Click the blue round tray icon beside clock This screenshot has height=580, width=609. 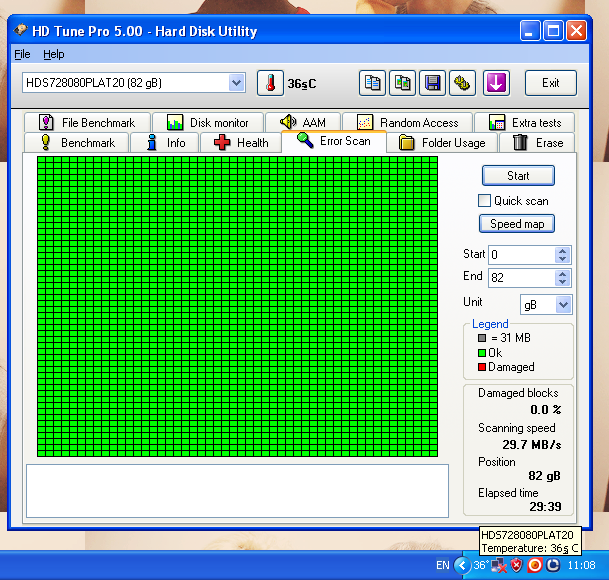click(552, 565)
